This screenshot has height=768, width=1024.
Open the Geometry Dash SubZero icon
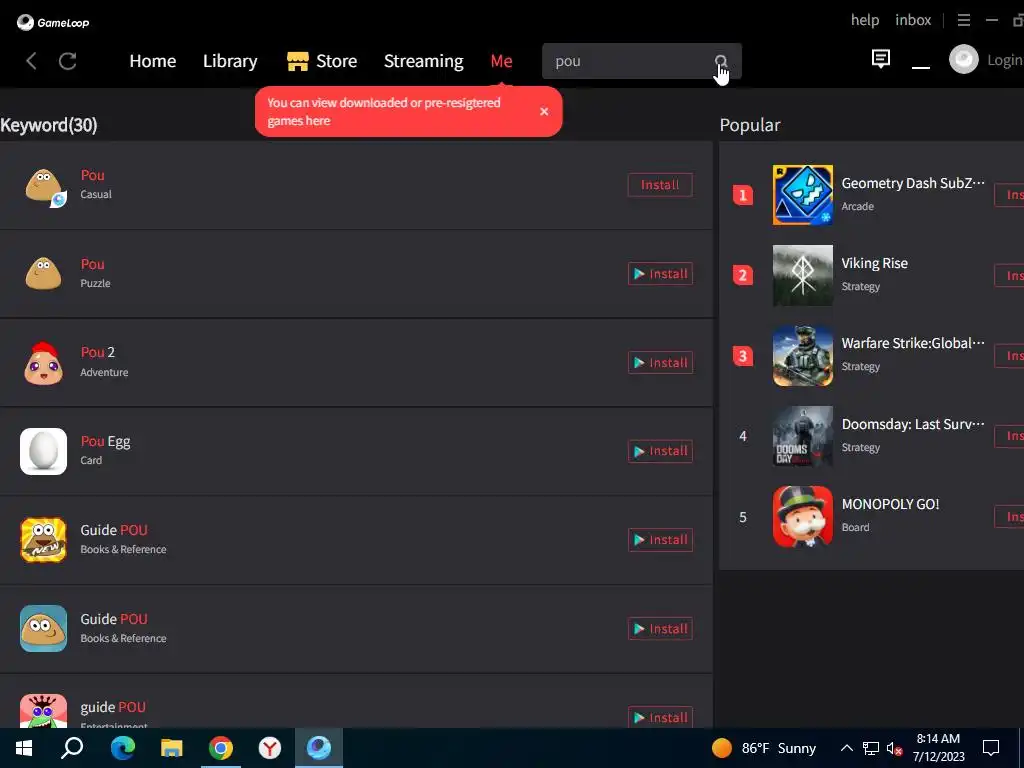pyautogui.click(x=803, y=195)
